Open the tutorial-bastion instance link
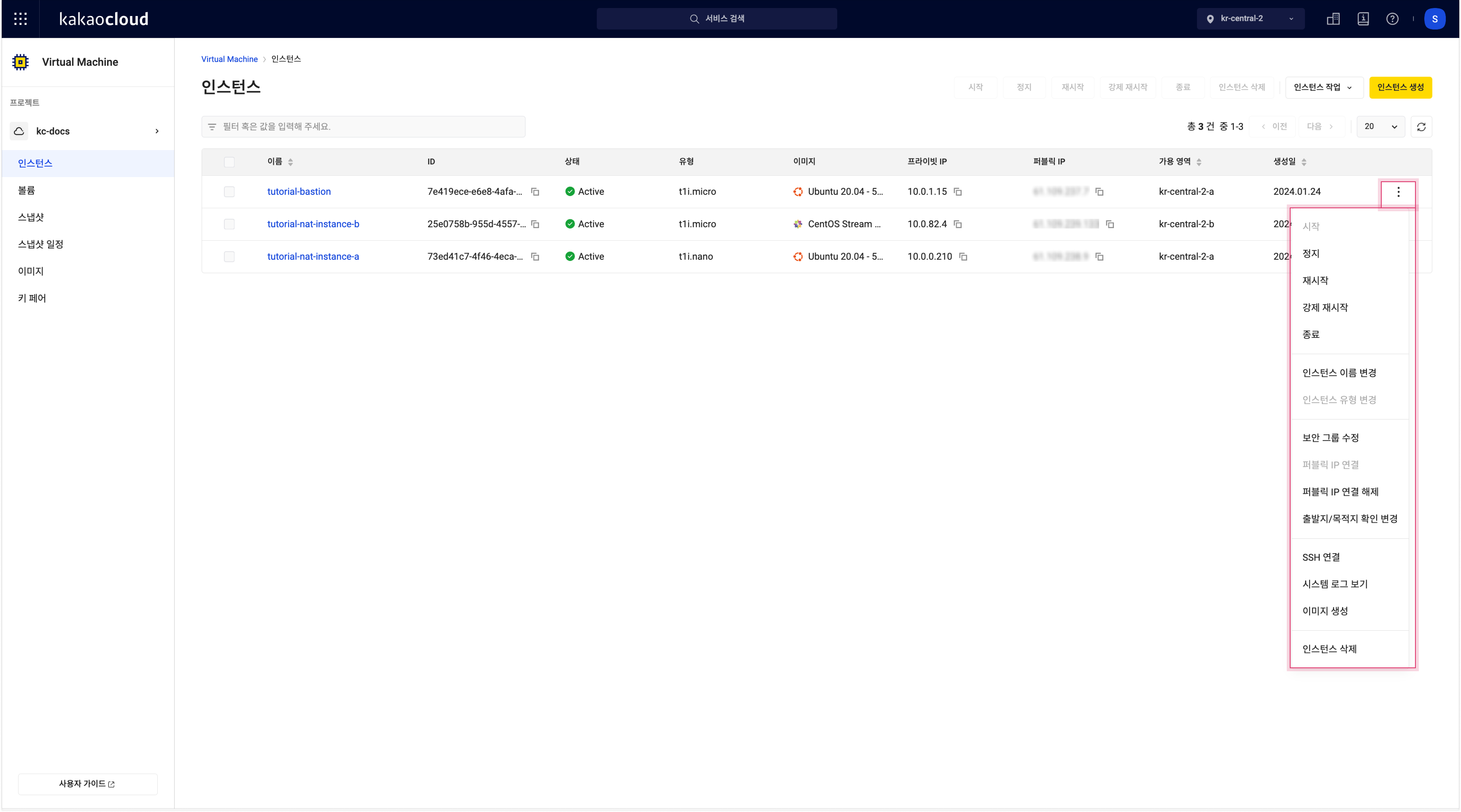The width and height of the screenshot is (1461, 812). [x=299, y=192]
